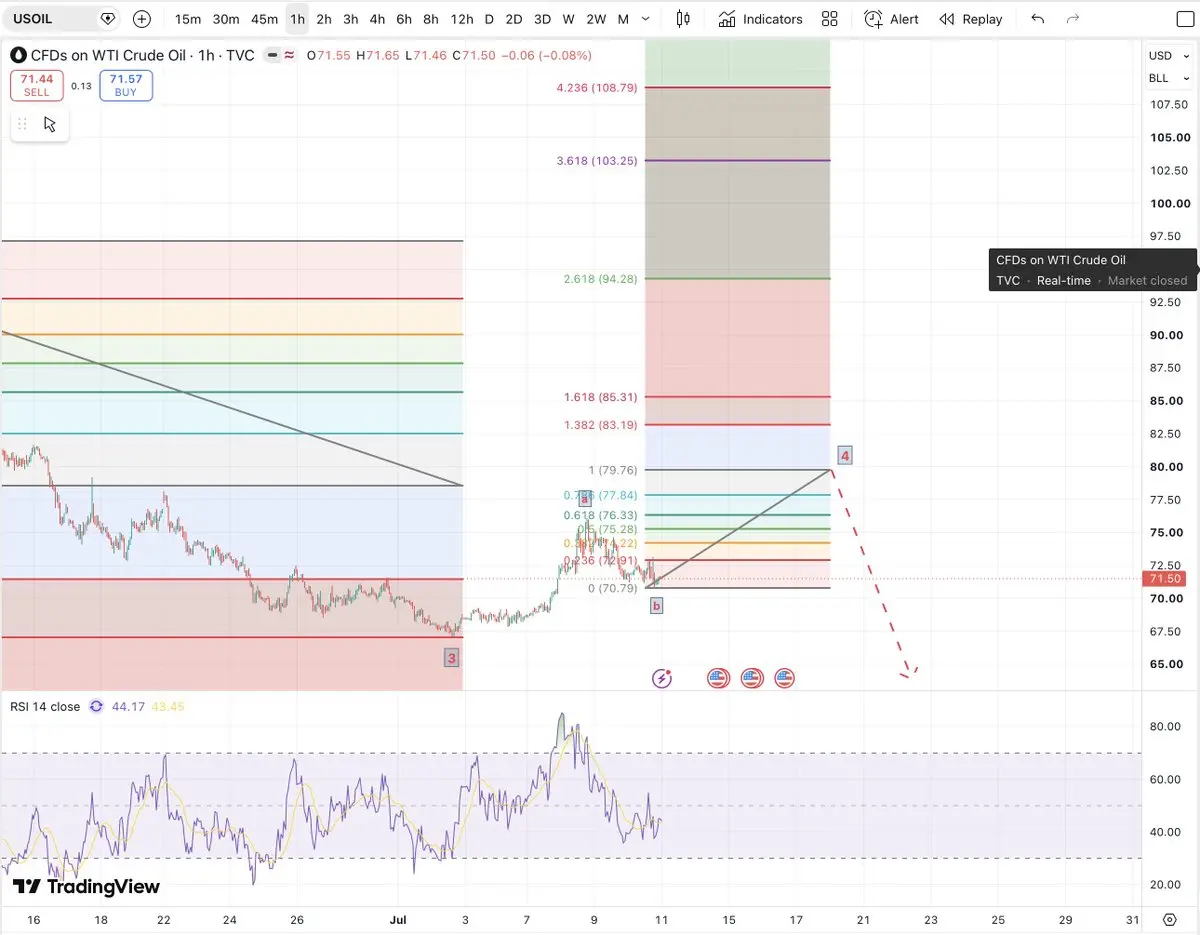The width and height of the screenshot is (1200, 935).
Task: Switch to the 4h timeframe
Action: (x=377, y=19)
